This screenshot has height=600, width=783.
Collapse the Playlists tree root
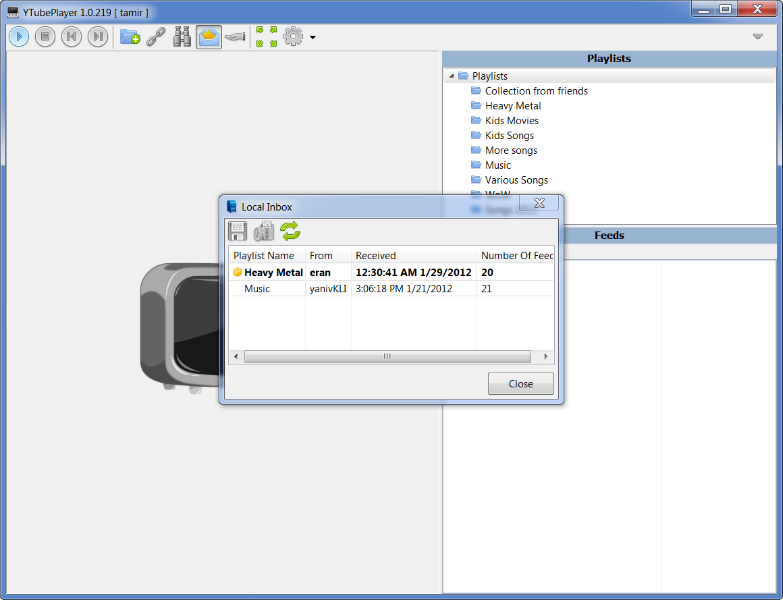451,76
